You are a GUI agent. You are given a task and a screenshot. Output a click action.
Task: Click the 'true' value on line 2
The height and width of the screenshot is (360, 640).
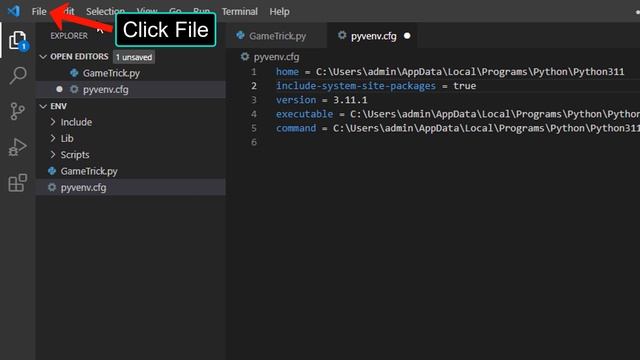tap(464, 86)
